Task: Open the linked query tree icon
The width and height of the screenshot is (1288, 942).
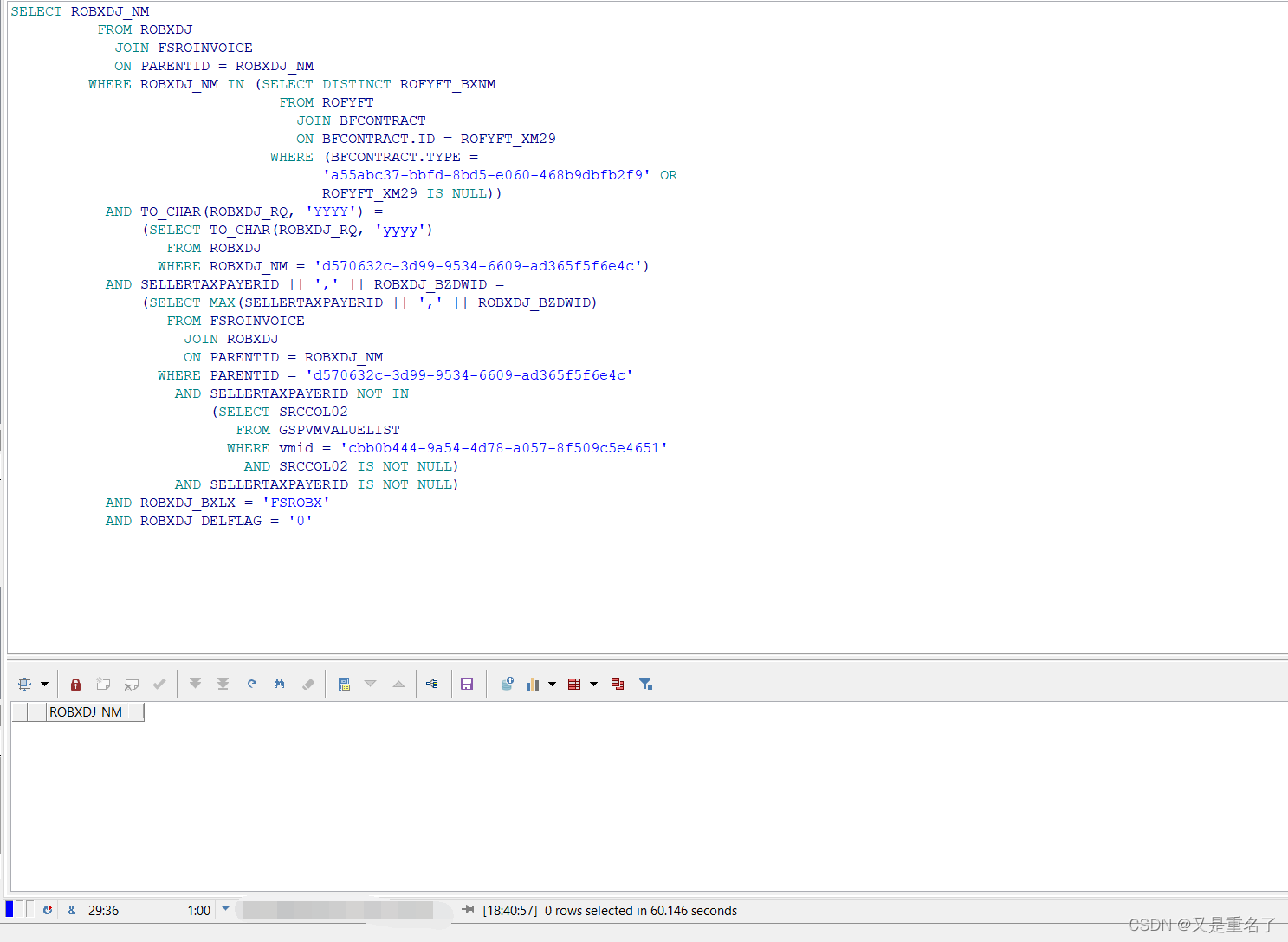Action: point(432,684)
